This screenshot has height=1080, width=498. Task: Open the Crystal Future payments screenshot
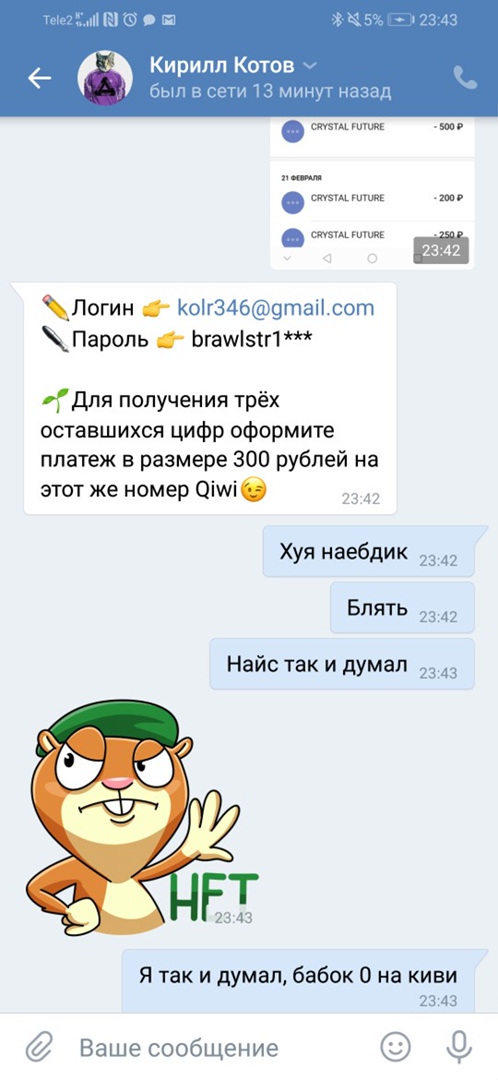point(372,193)
